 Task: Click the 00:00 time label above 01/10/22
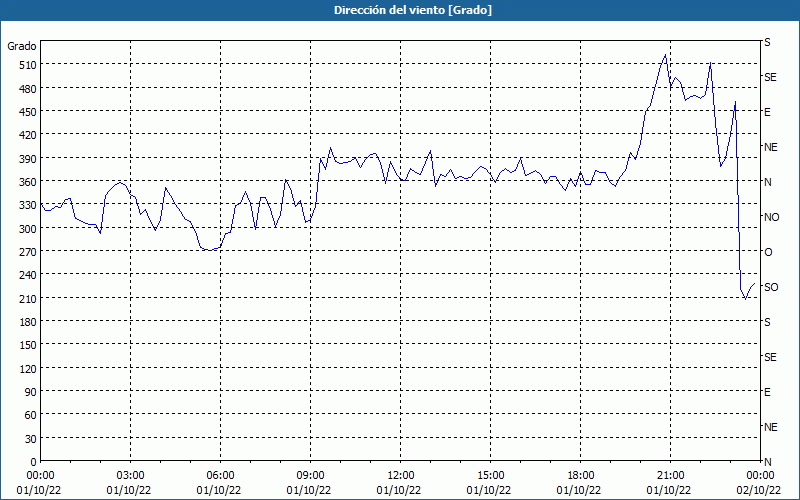[40, 476]
